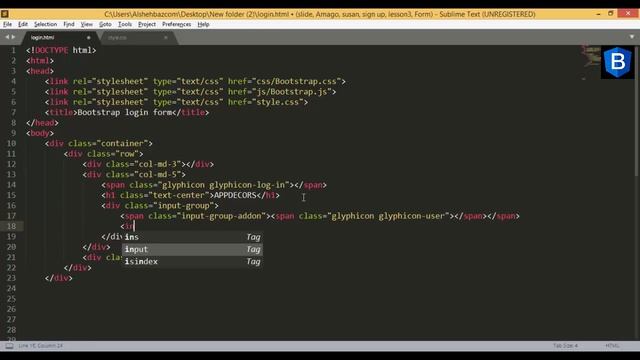
Task: Close the inactive second tab
Action: click(166, 38)
